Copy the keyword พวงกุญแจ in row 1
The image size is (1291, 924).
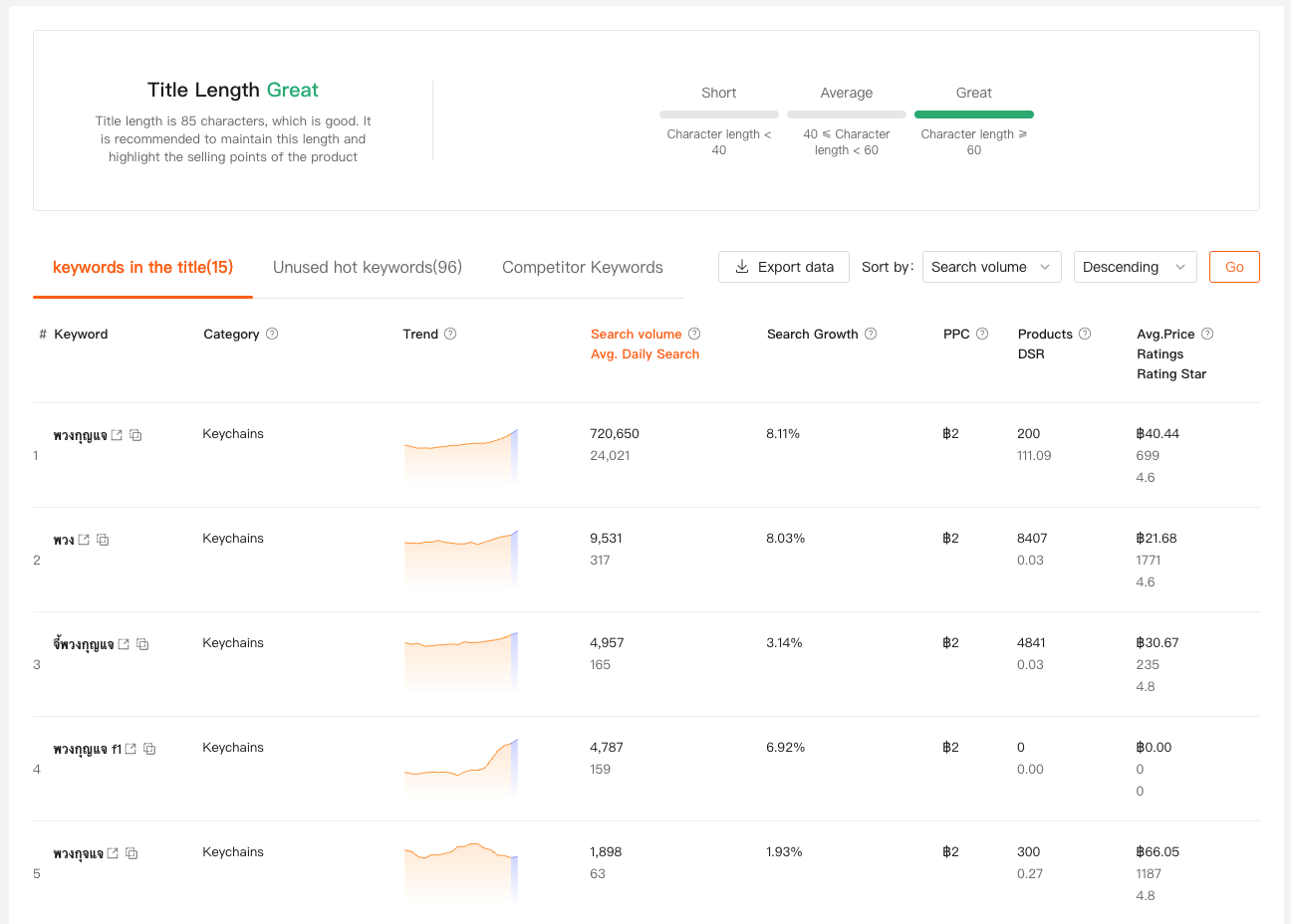coord(135,435)
